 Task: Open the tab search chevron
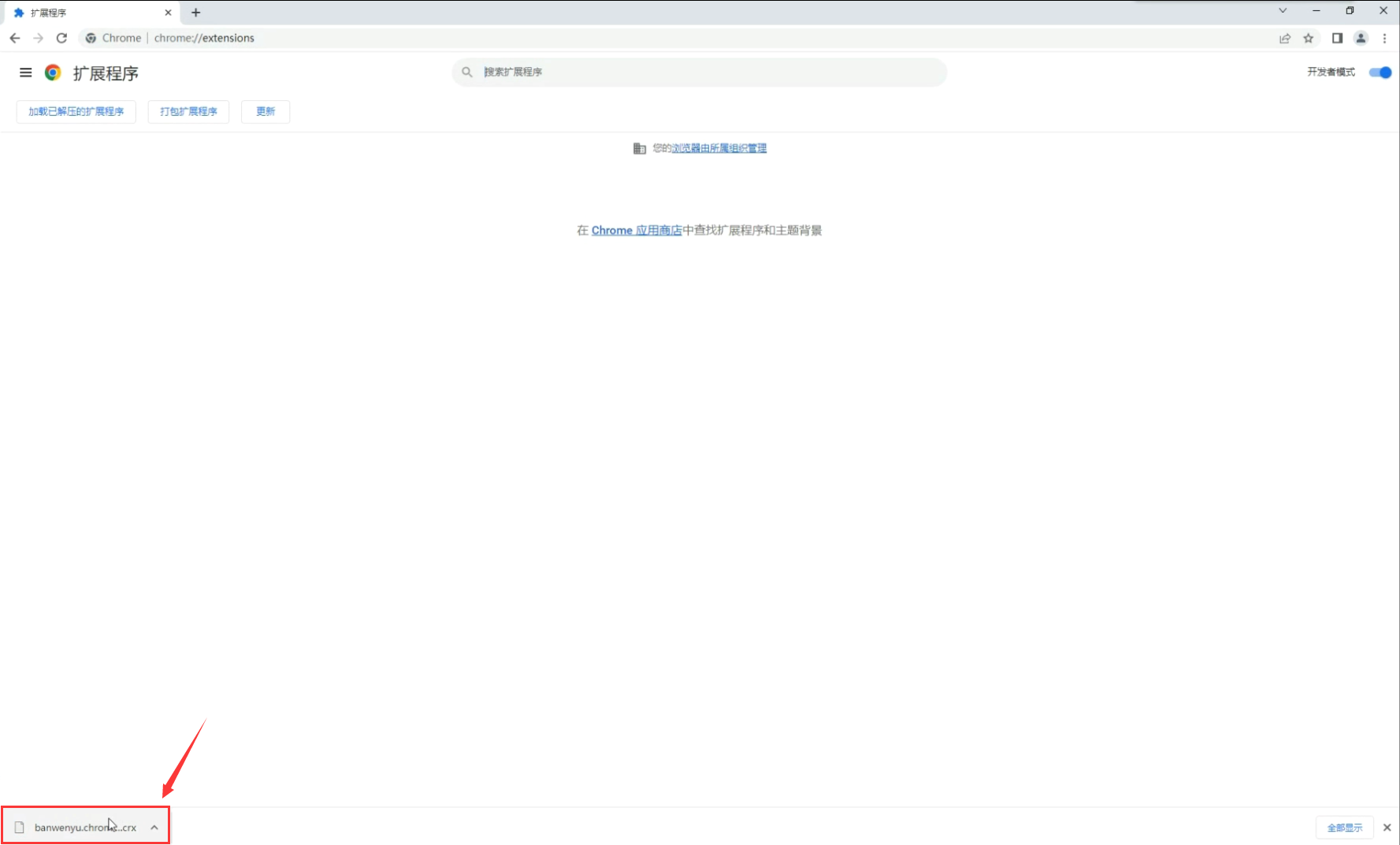(1283, 11)
